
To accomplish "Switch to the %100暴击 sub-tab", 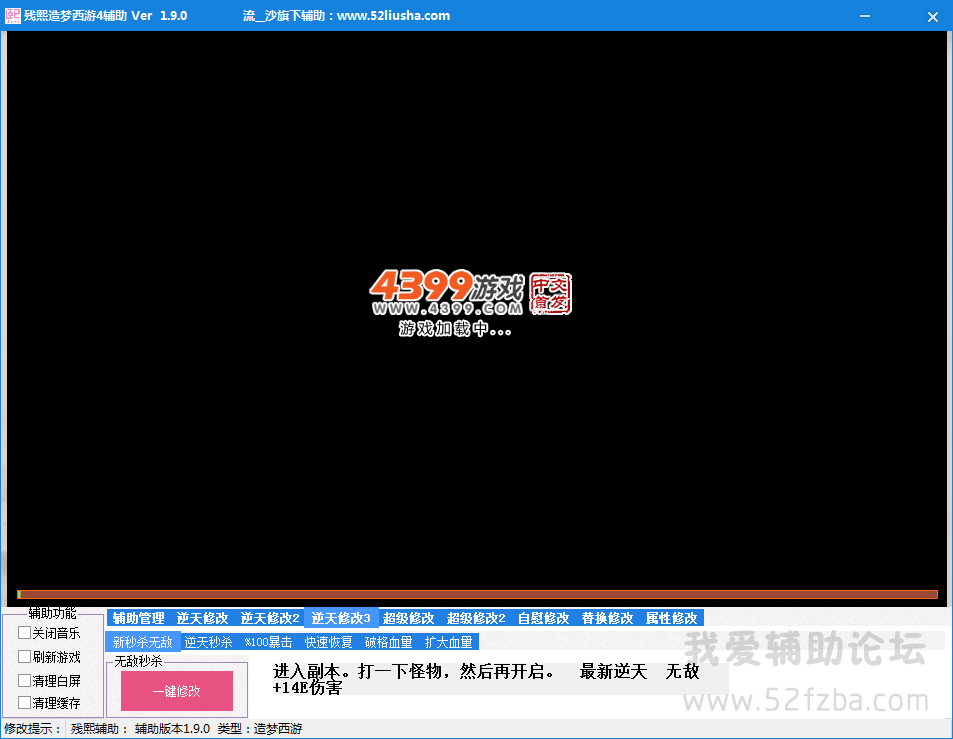I will pos(268,642).
